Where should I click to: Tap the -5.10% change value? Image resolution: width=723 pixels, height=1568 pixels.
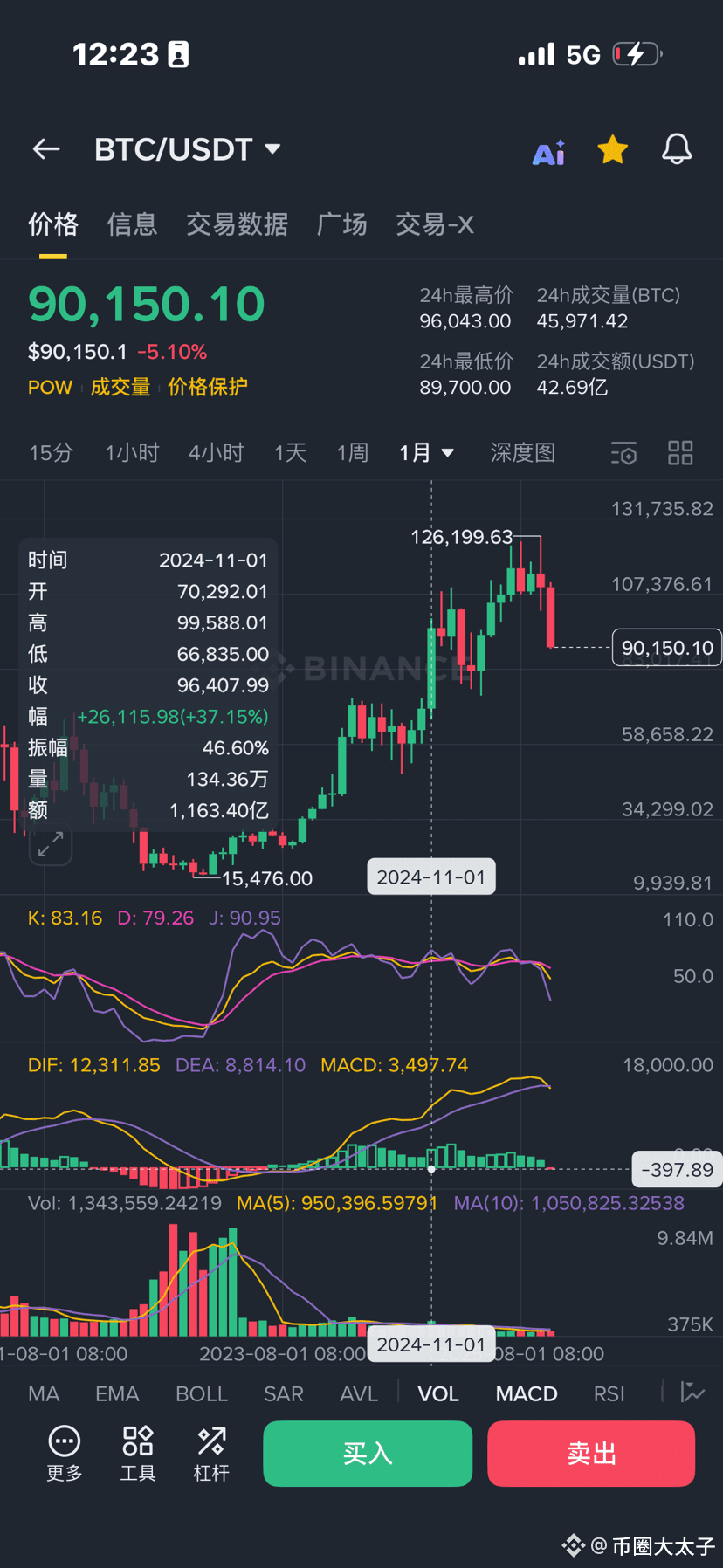172,352
